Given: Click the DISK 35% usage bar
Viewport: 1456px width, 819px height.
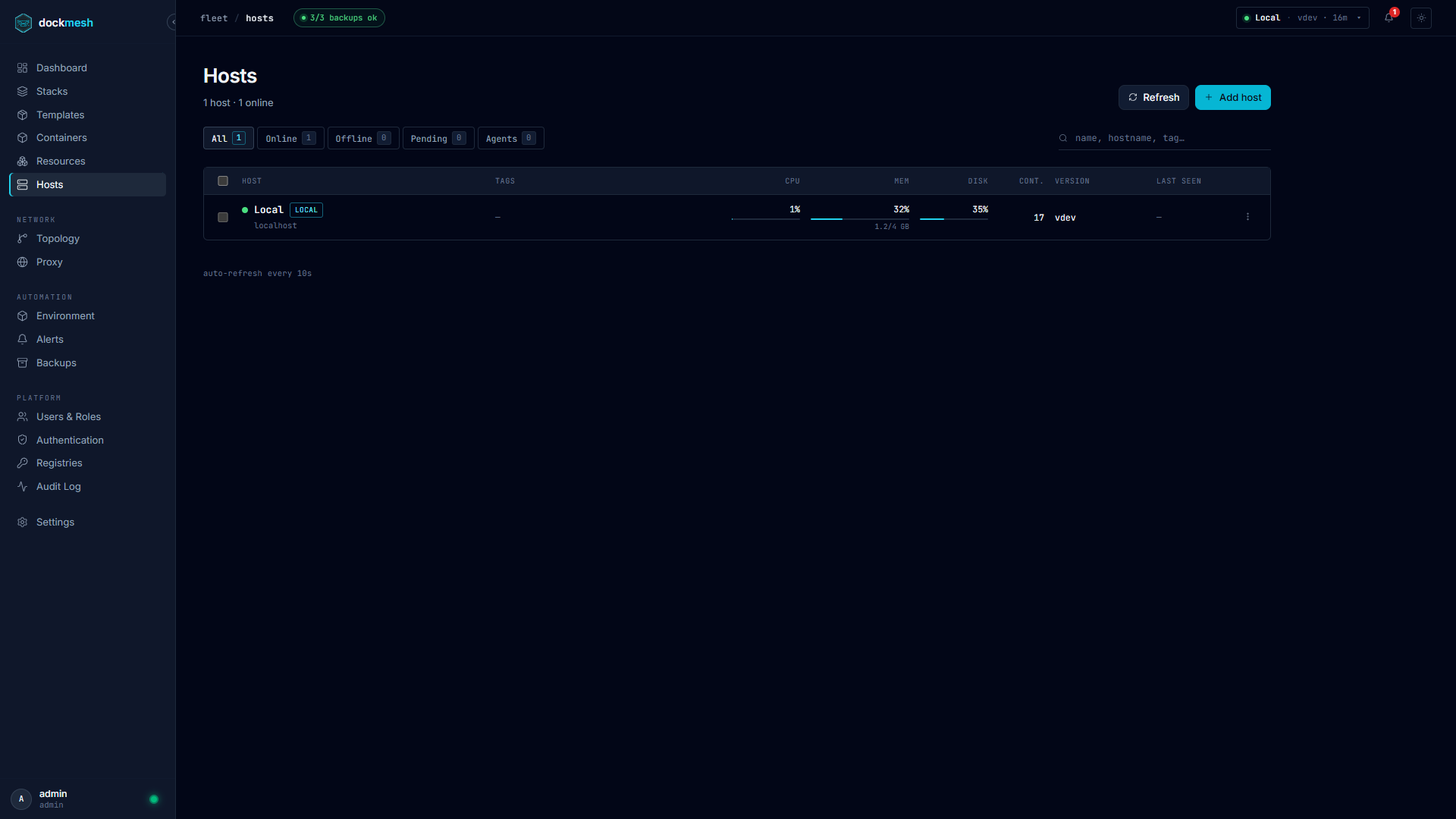Looking at the screenshot, I should pos(954,218).
